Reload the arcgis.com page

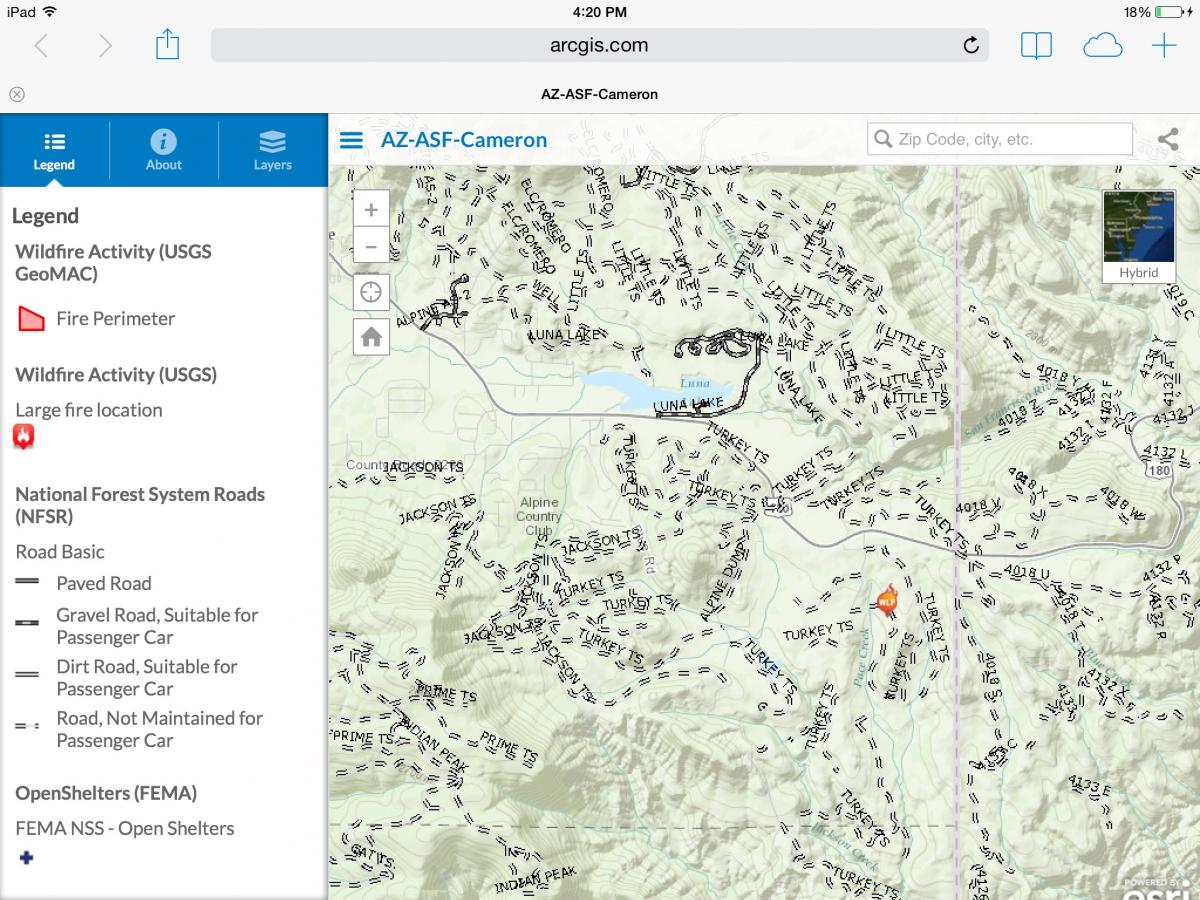970,45
